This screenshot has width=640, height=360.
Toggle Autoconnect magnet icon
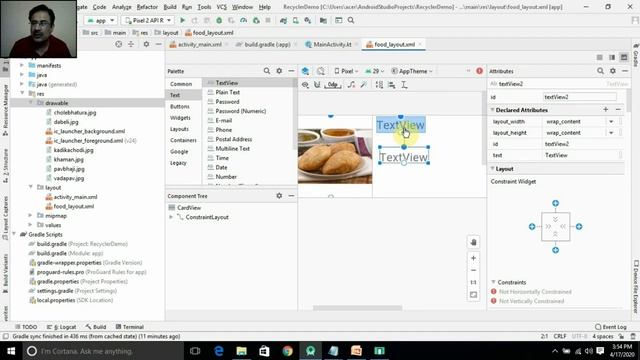pyautogui.click(x=317, y=85)
